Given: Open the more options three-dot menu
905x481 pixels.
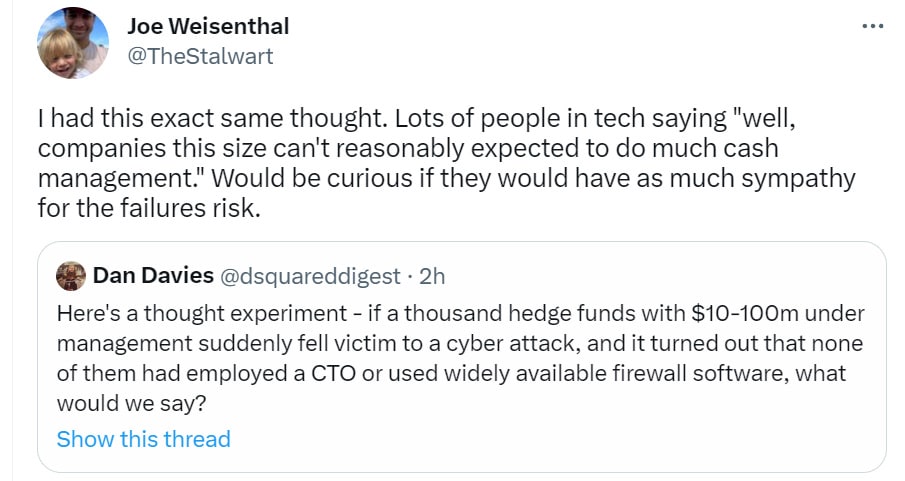Looking at the screenshot, I should pyautogui.click(x=873, y=25).
